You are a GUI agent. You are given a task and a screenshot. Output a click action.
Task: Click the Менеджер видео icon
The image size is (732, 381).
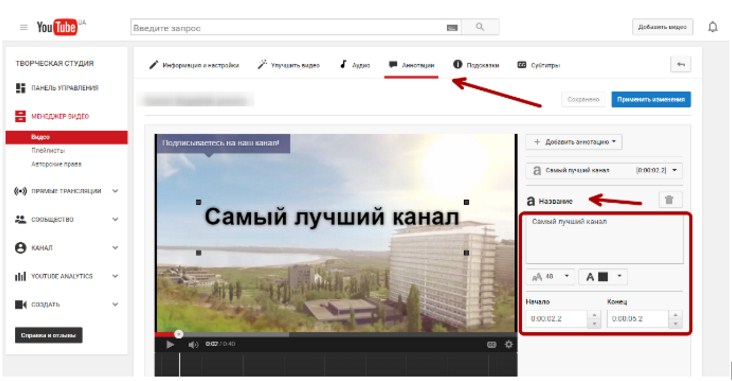pyautogui.click(x=21, y=116)
